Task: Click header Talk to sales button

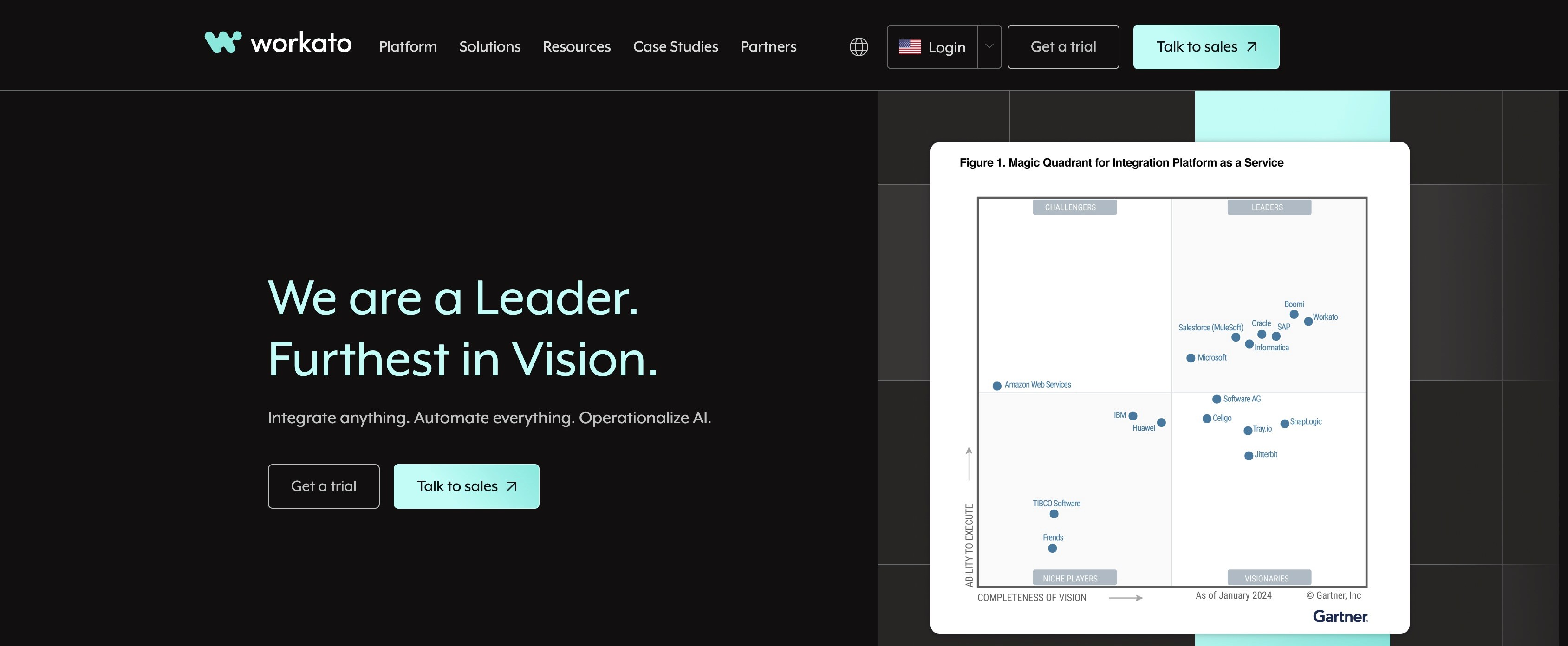Action: point(1196,47)
